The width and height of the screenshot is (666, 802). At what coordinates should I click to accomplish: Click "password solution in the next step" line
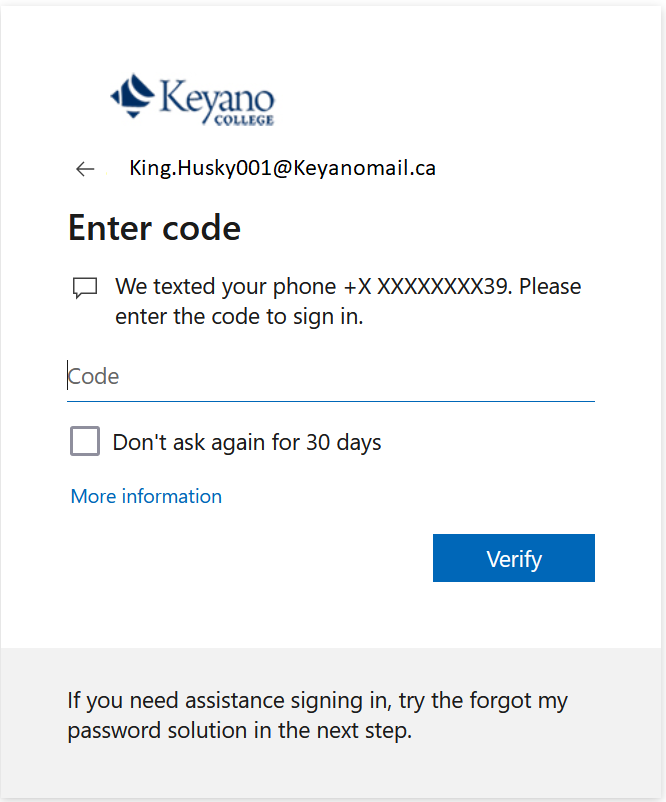pyautogui.click(x=239, y=731)
